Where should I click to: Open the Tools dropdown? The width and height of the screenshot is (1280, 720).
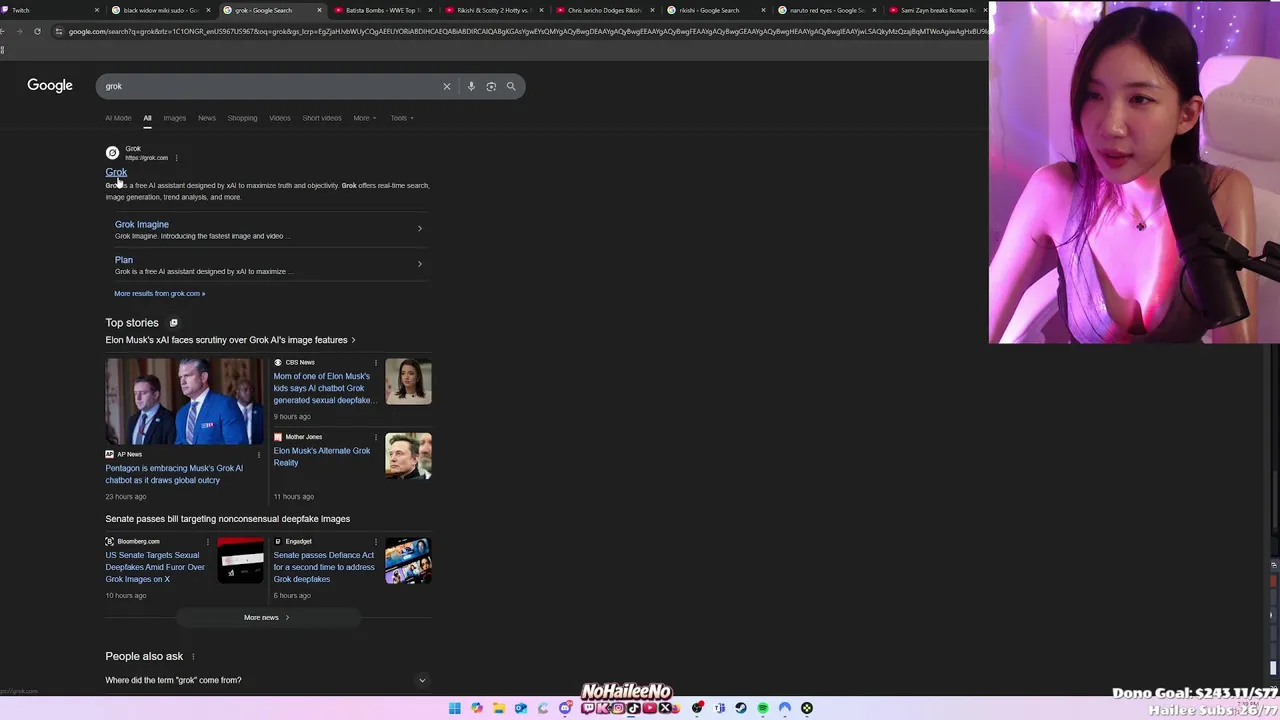402,118
